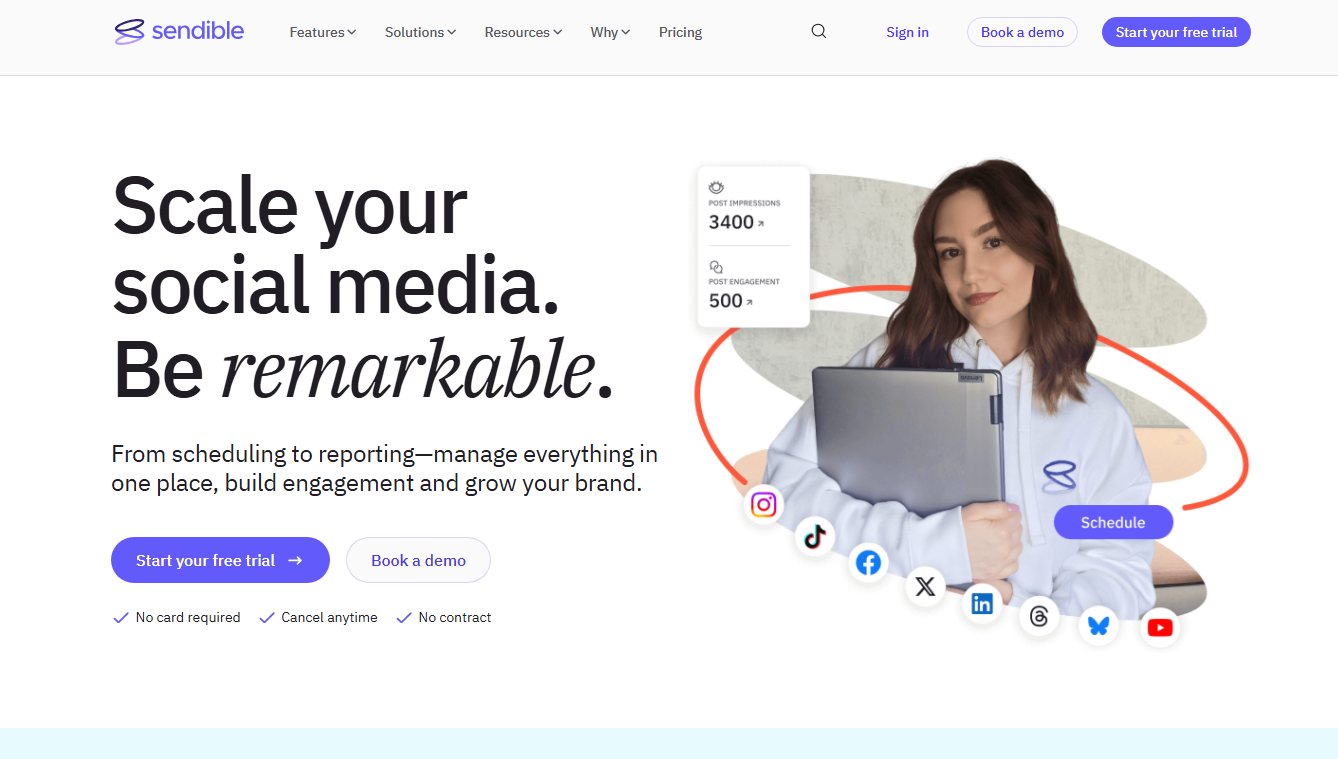Click the TikTok icon
Viewport: 1338px width, 759px height.
pyautogui.click(x=815, y=537)
